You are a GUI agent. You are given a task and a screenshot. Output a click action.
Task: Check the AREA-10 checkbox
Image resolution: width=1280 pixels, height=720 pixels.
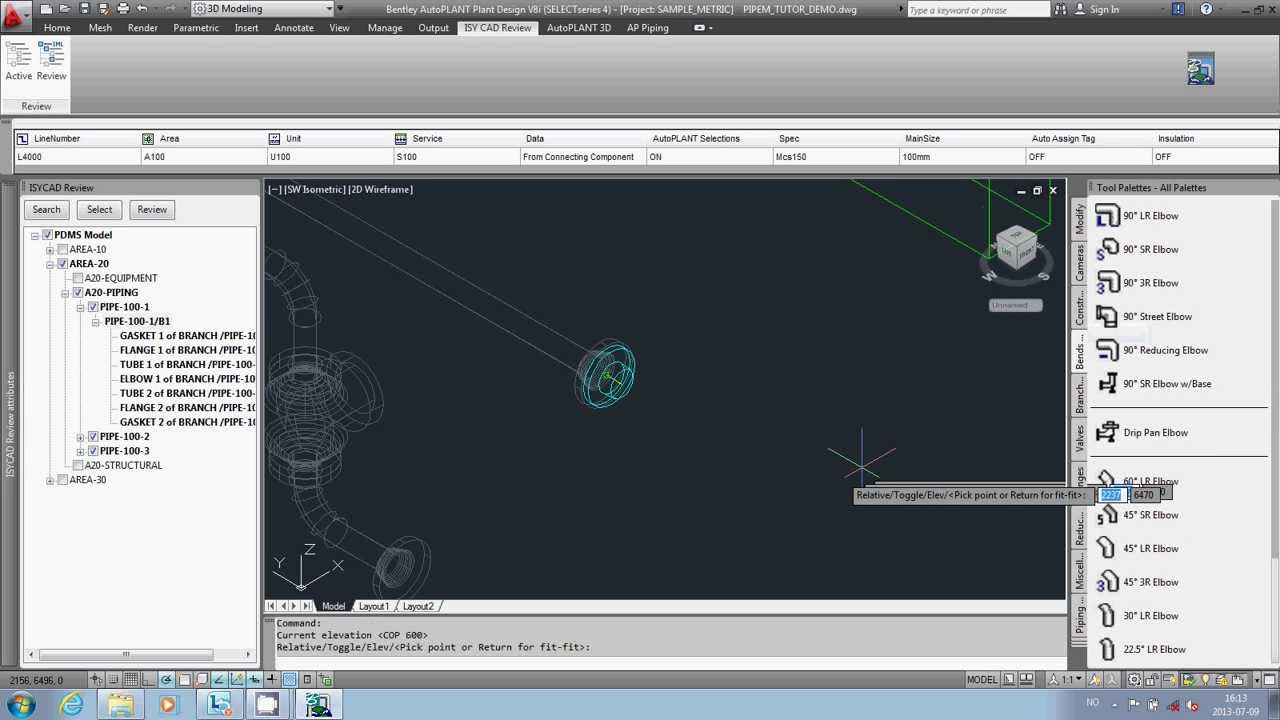(x=62, y=250)
